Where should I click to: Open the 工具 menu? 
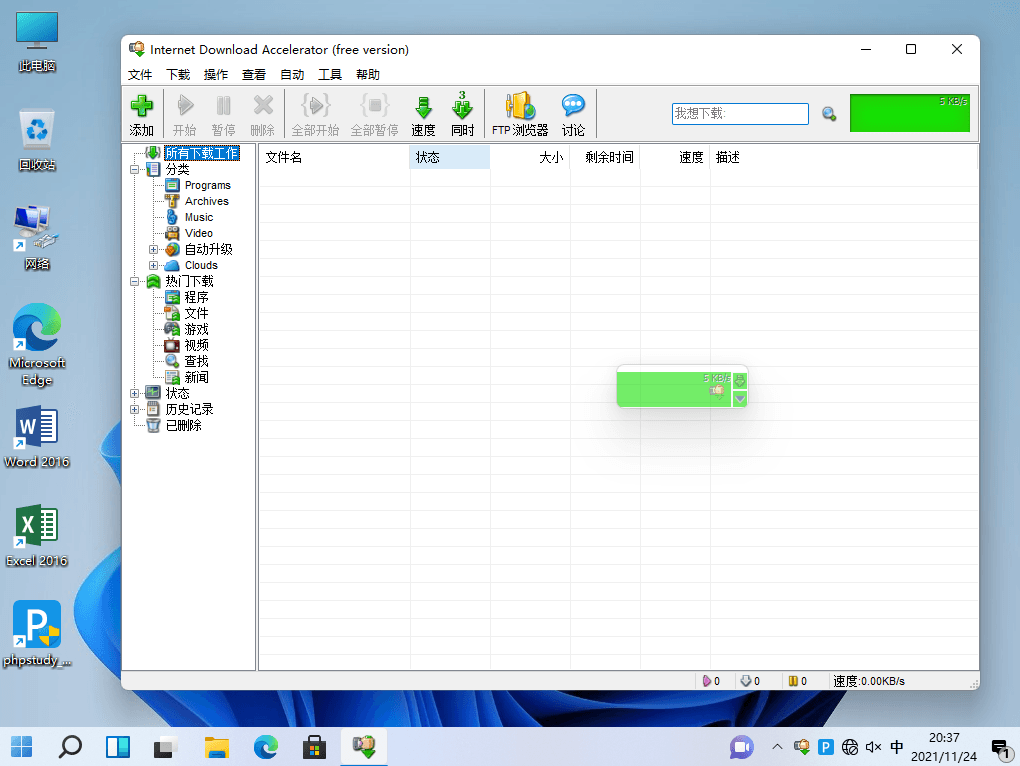330,75
